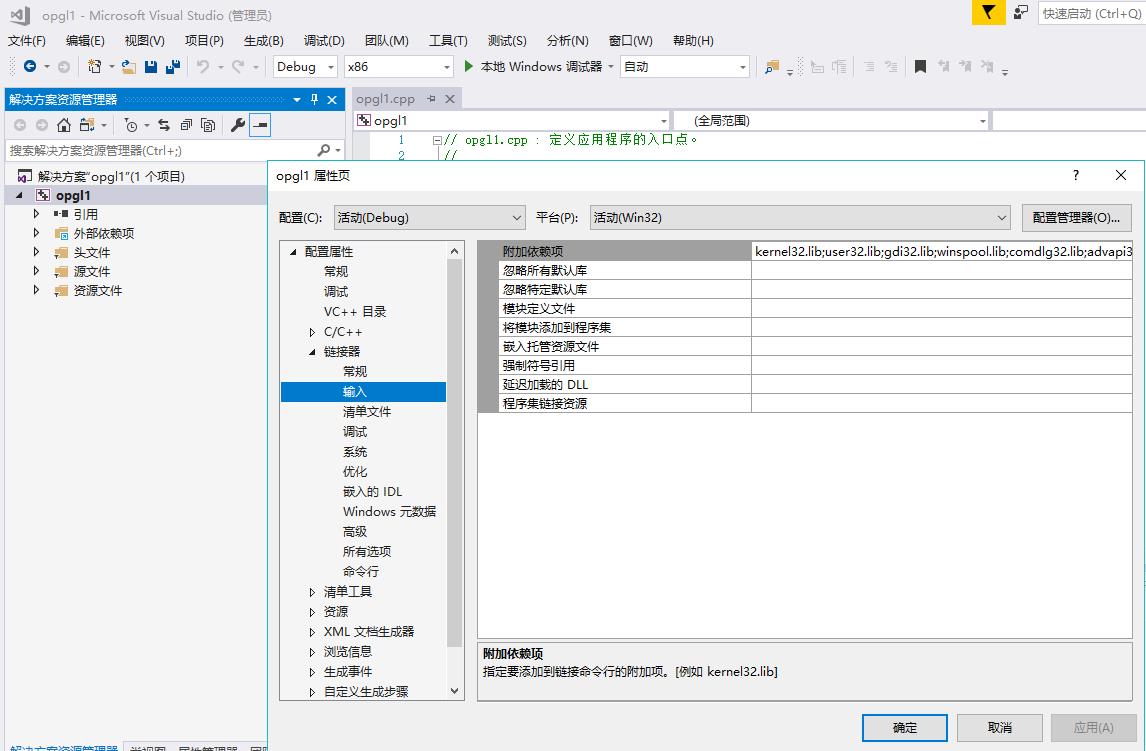Click Collapse All icon in Solution Explorer
This screenshot has width=1146, height=751.
(186, 125)
